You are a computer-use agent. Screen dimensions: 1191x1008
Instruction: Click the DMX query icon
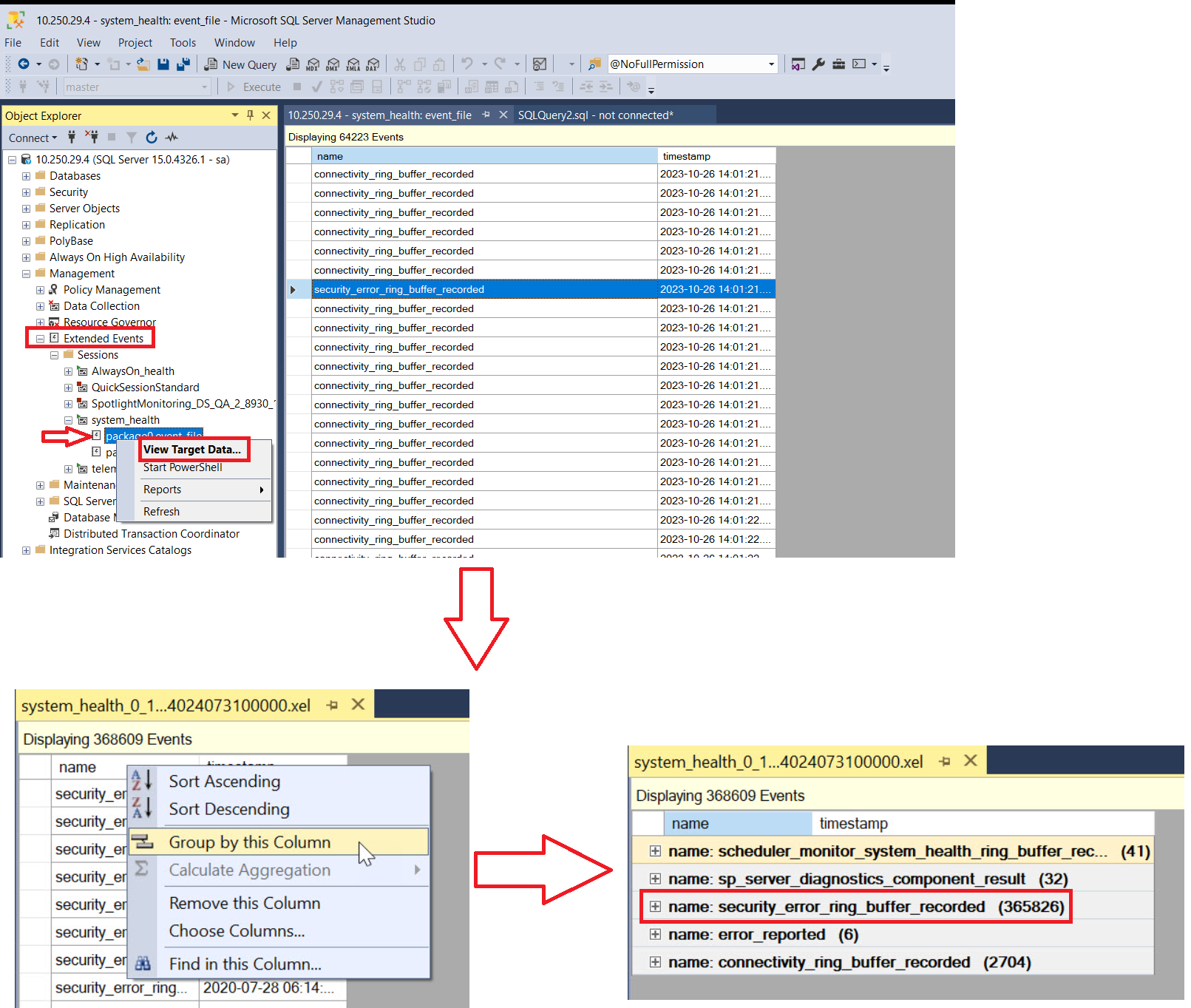coord(333,64)
